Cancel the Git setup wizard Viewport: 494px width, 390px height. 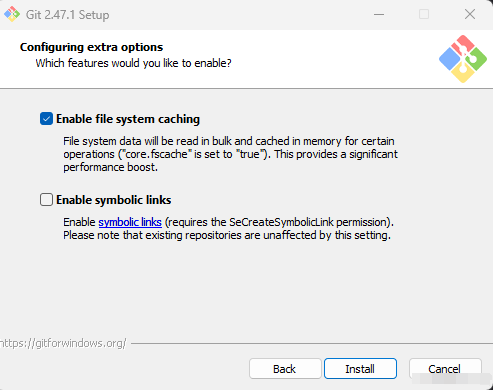(445, 369)
